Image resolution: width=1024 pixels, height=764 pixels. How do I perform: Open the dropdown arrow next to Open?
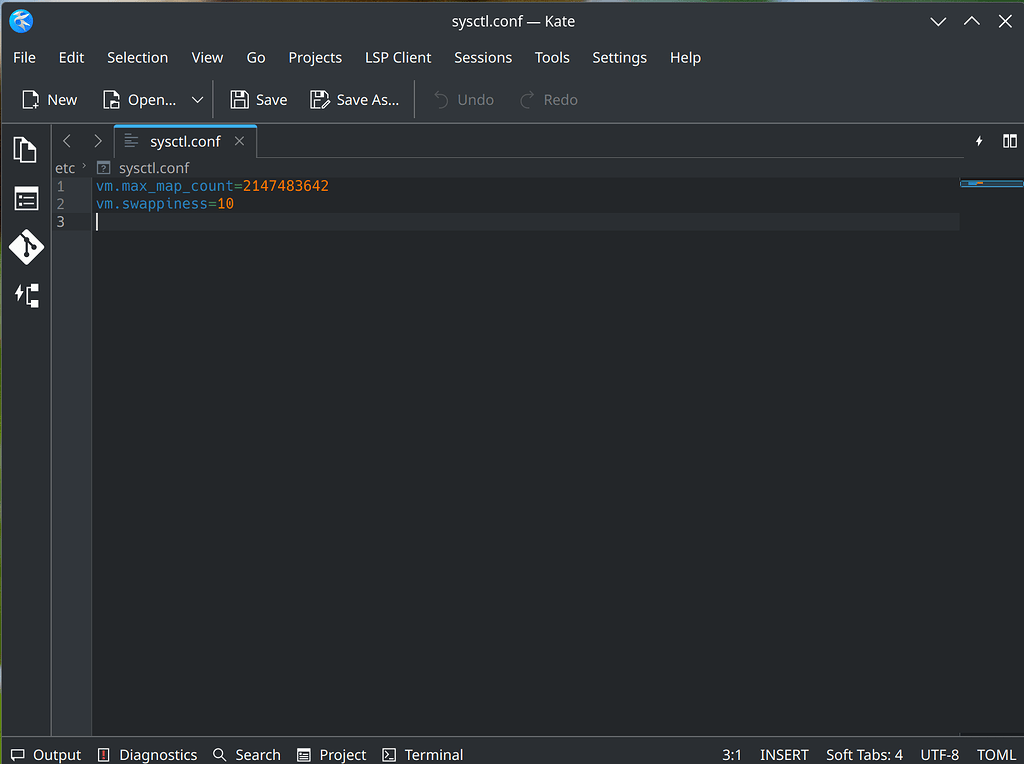tap(197, 99)
